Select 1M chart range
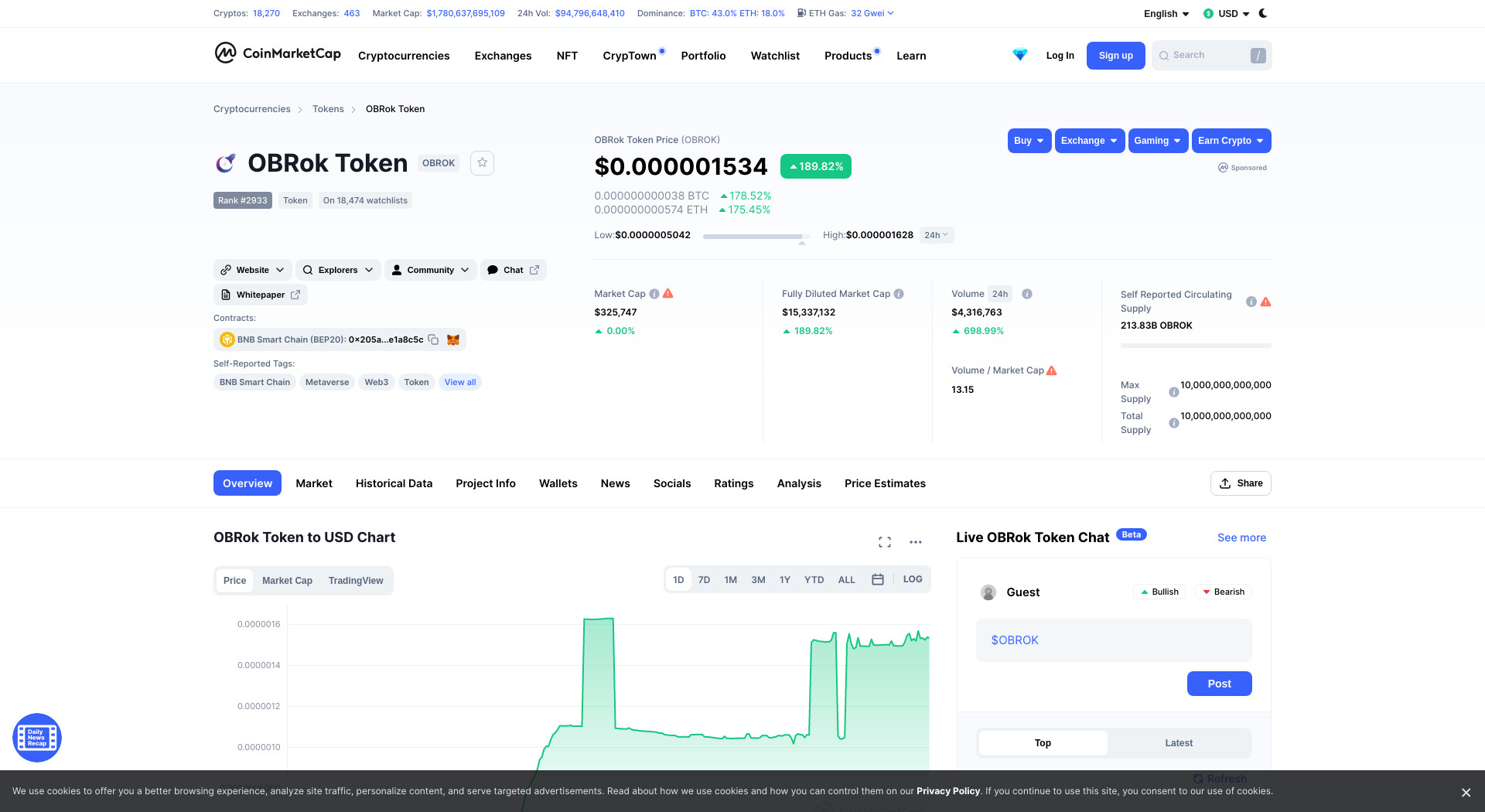This screenshot has height=812, width=1485. [x=730, y=580]
